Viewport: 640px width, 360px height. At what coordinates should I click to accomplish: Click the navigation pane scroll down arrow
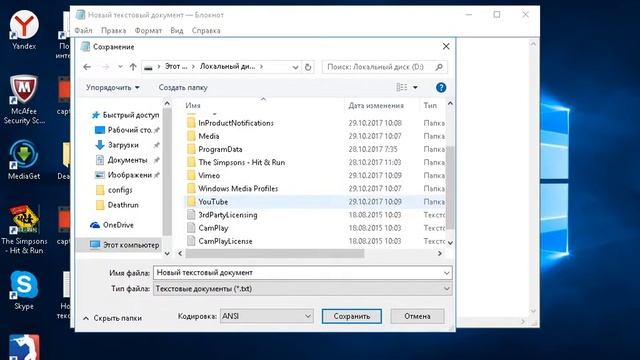click(167, 253)
